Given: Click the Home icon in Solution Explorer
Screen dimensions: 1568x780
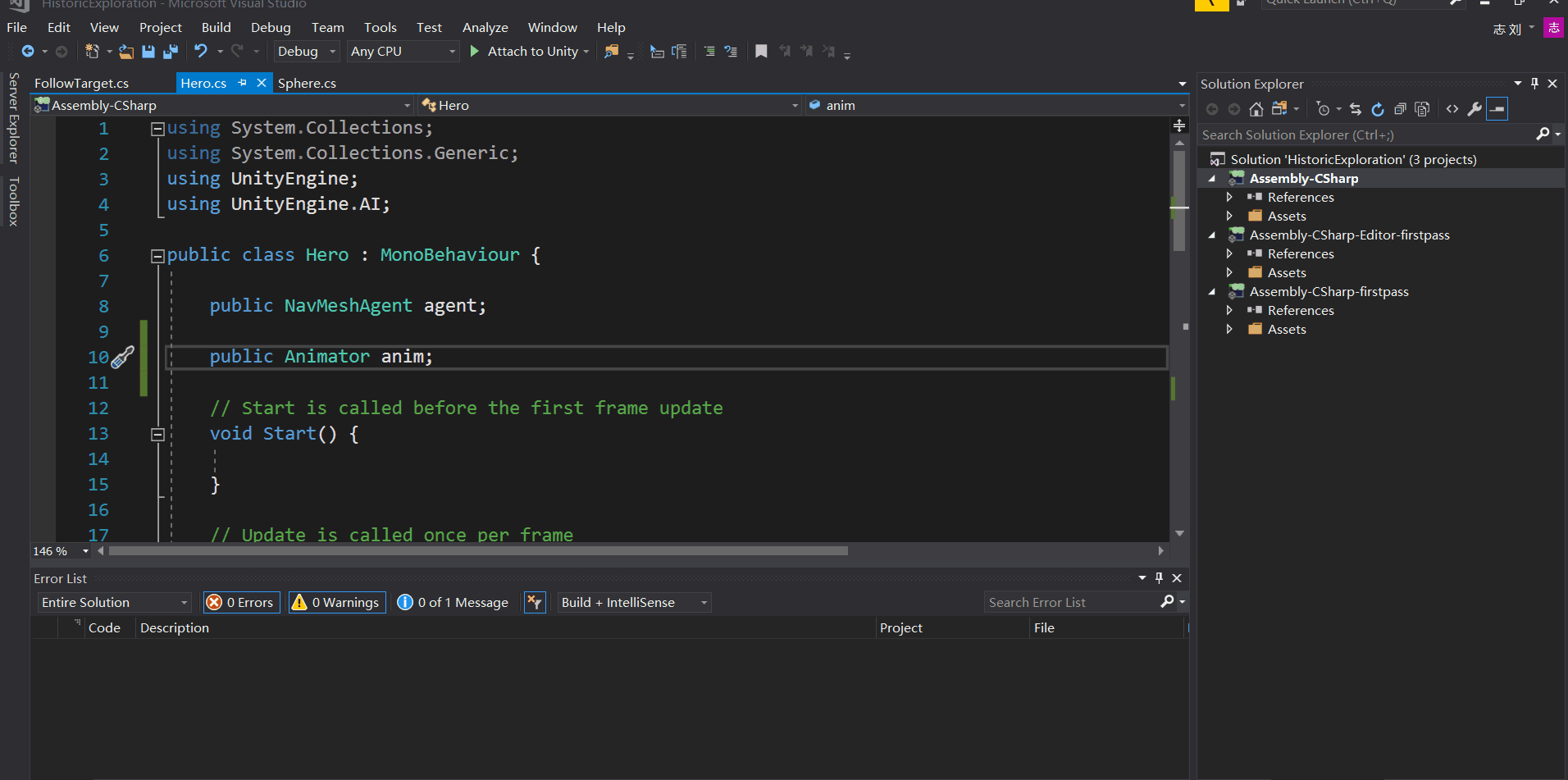Looking at the screenshot, I should (1256, 108).
